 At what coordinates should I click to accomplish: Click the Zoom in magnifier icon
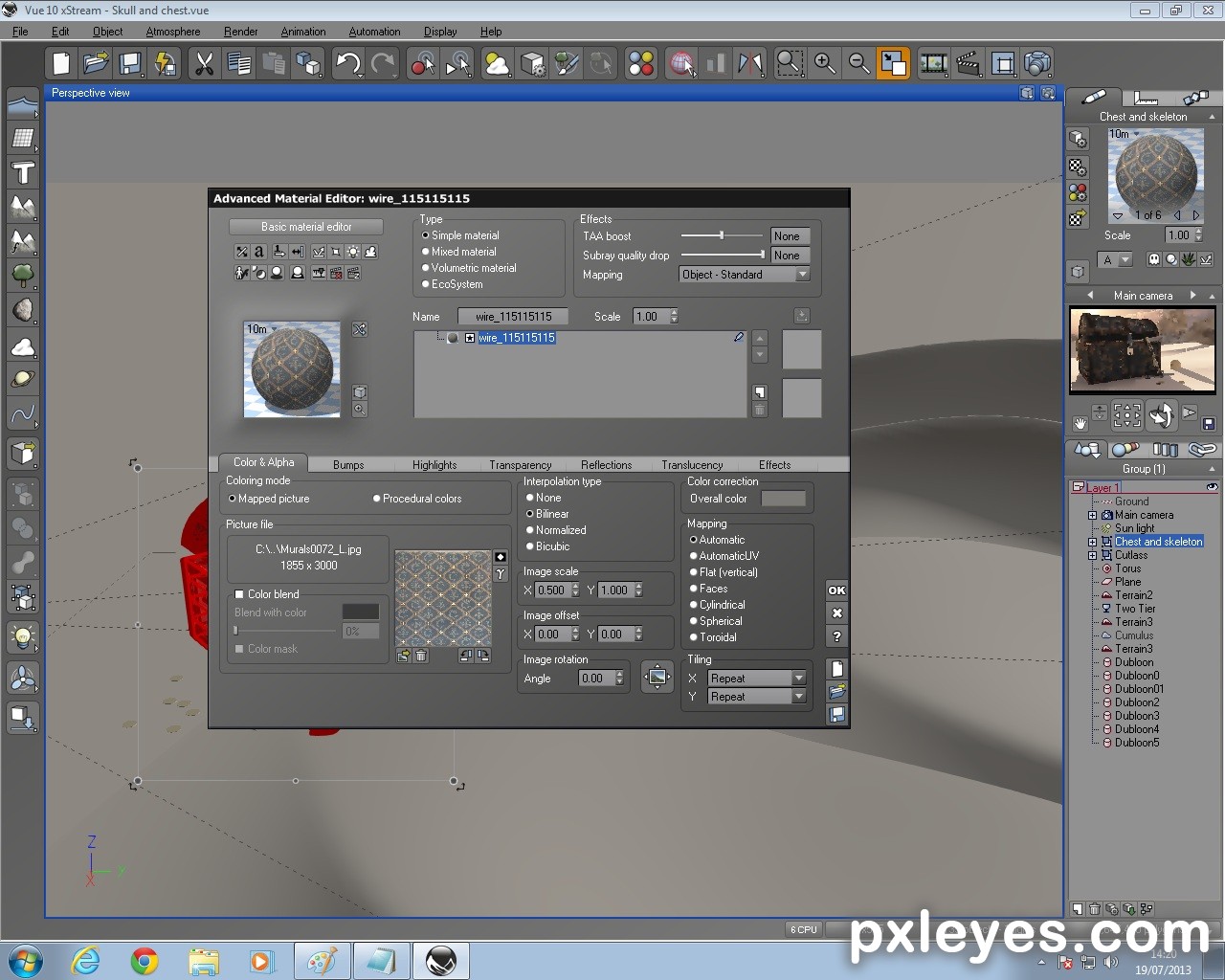point(824,64)
